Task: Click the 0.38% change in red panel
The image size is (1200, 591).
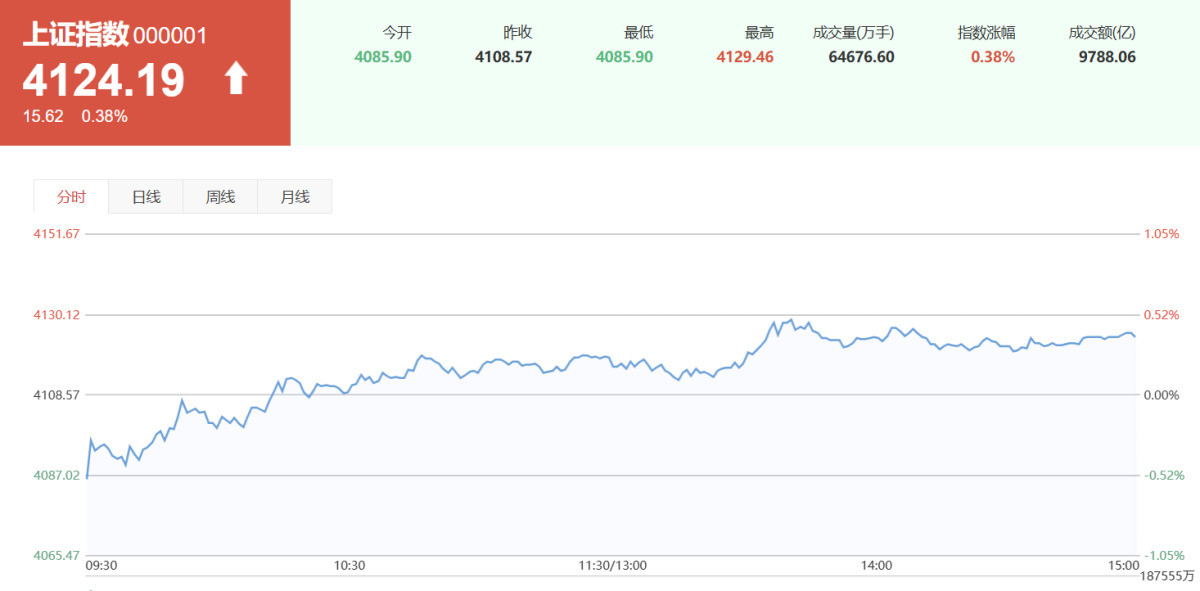Action: tap(105, 116)
